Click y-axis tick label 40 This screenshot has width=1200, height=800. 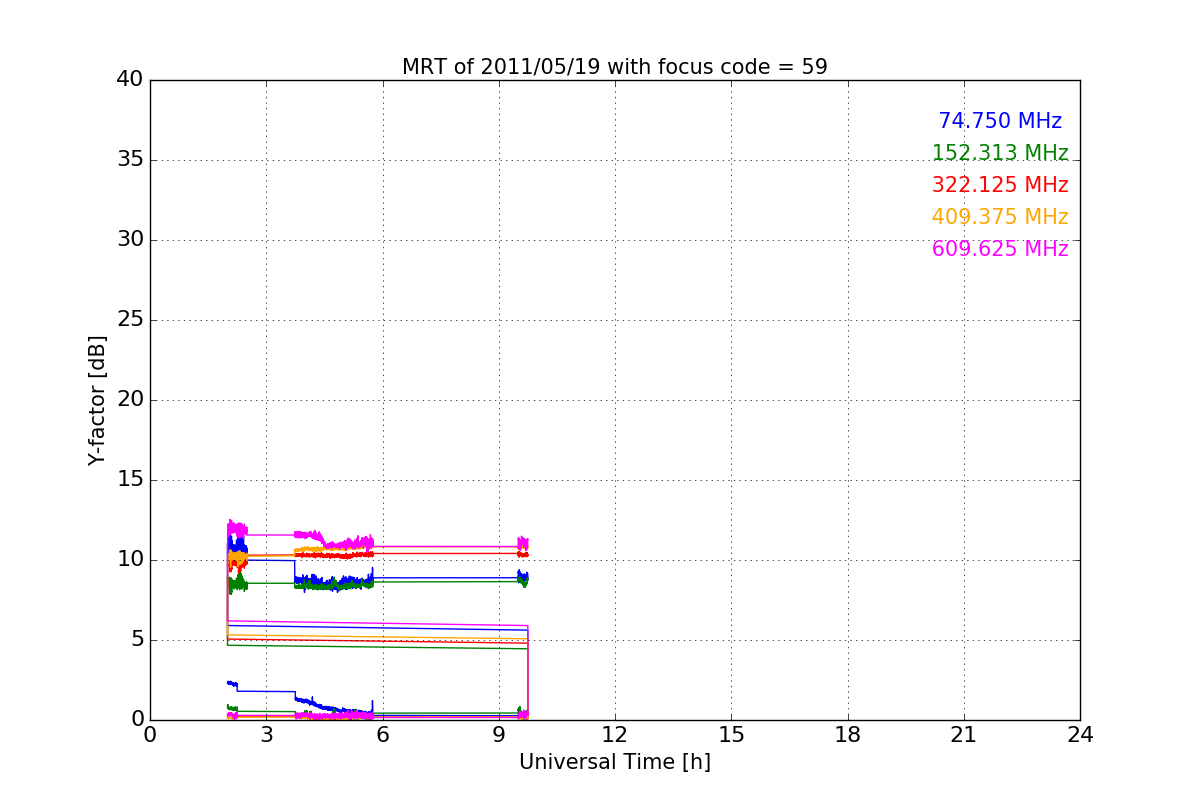(130, 80)
